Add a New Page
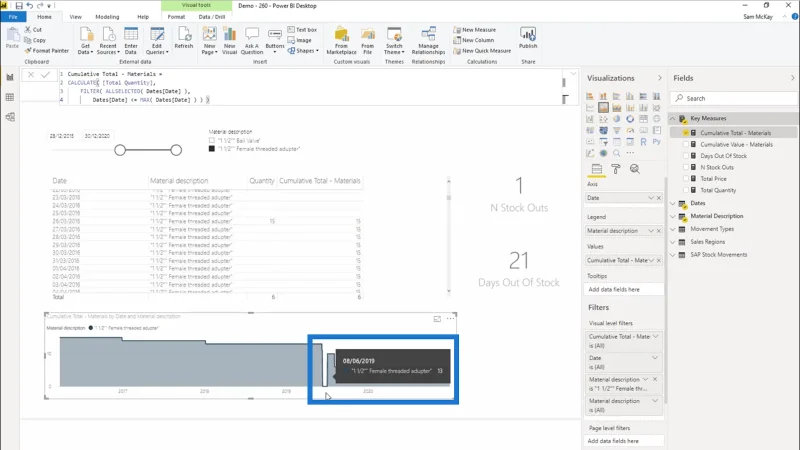The image size is (800, 450). [x=209, y=41]
